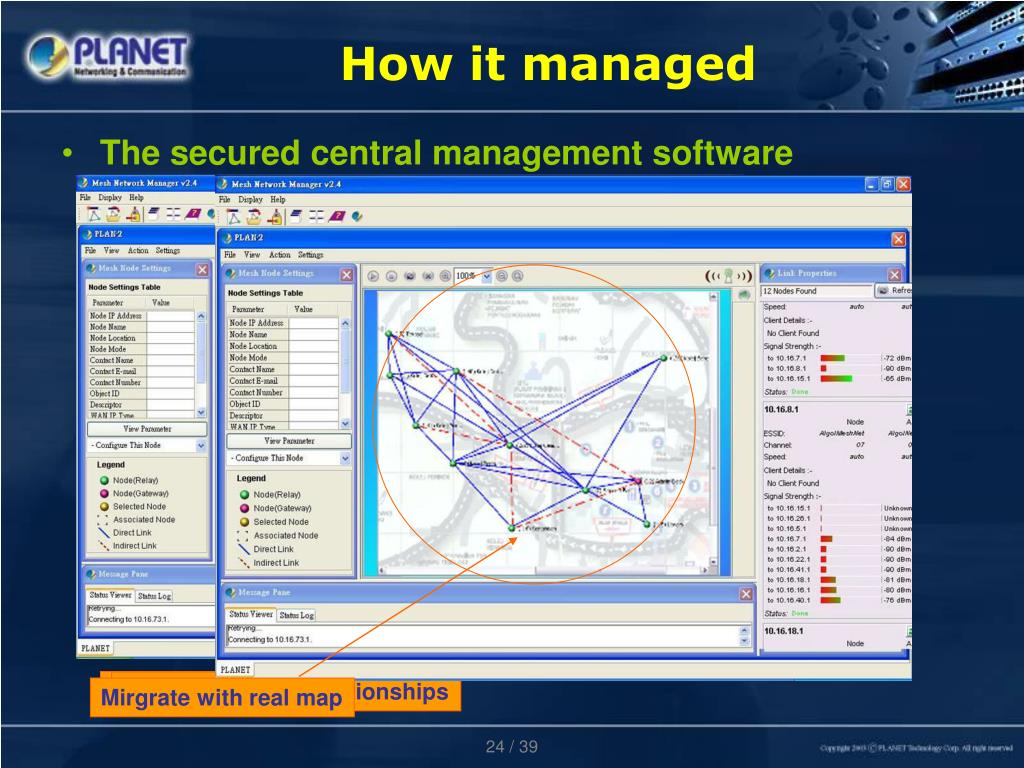Click scroll-up arrow of map vertical scrollbar
The height and width of the screenshot is (768, 1024).
pos(713,297)
